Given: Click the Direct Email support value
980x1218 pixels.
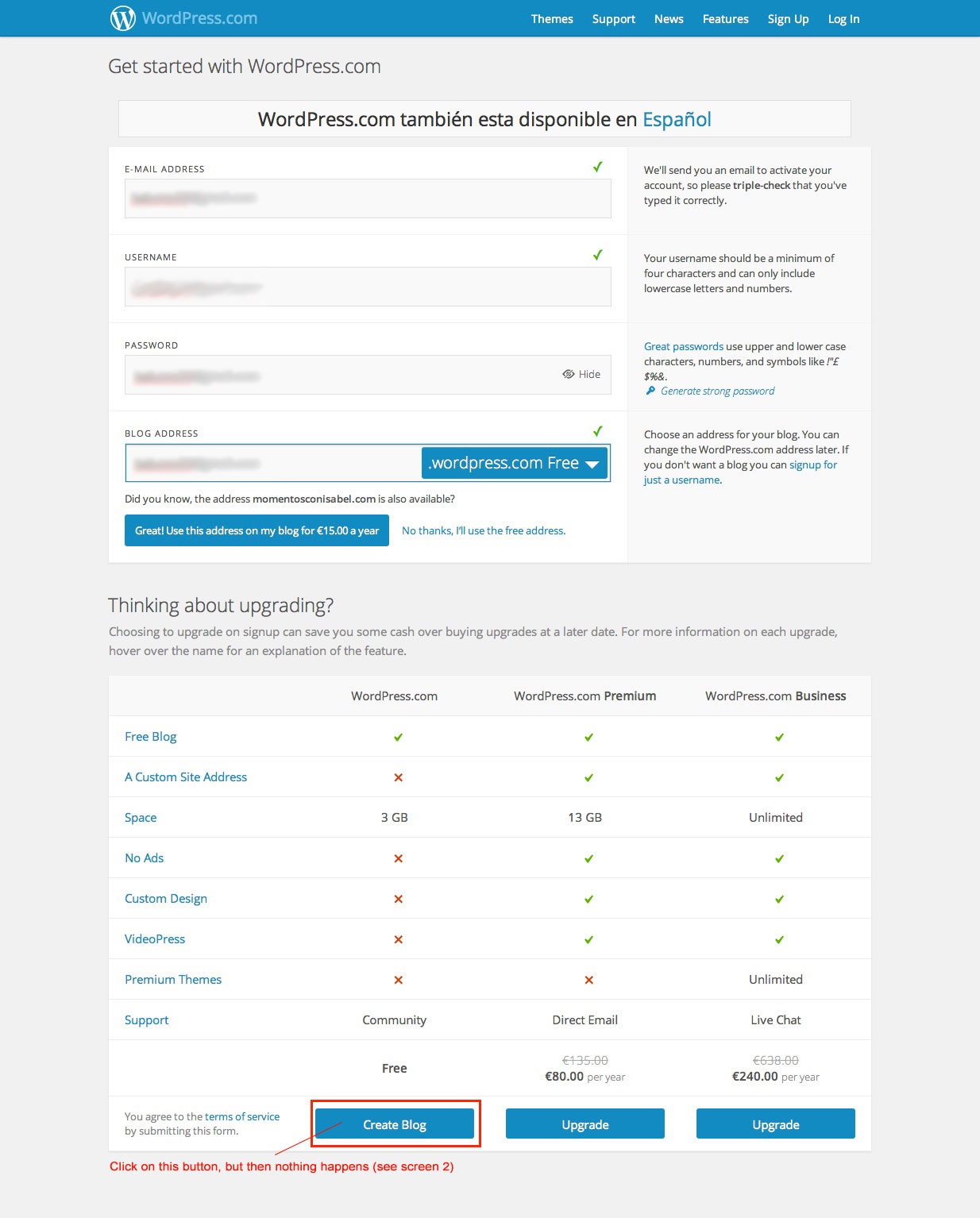Looking at the screenshot, I should [x=585, y=1019].
